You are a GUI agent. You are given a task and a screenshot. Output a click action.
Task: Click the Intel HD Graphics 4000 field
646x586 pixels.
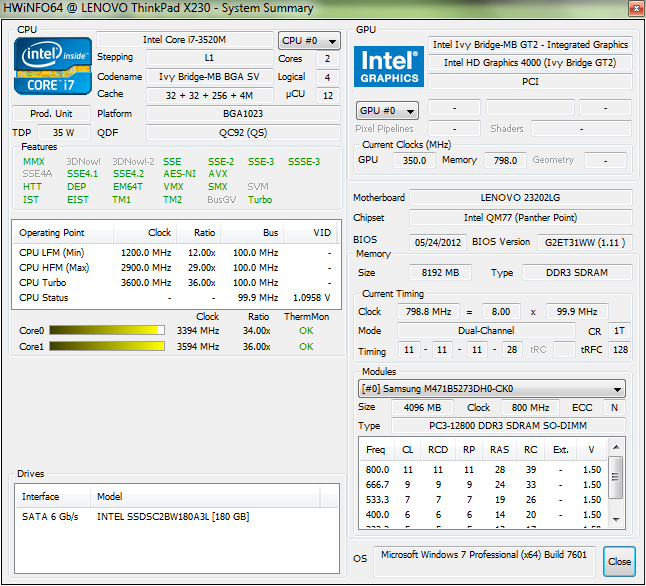pyautogui.click(x=530, y=62)
